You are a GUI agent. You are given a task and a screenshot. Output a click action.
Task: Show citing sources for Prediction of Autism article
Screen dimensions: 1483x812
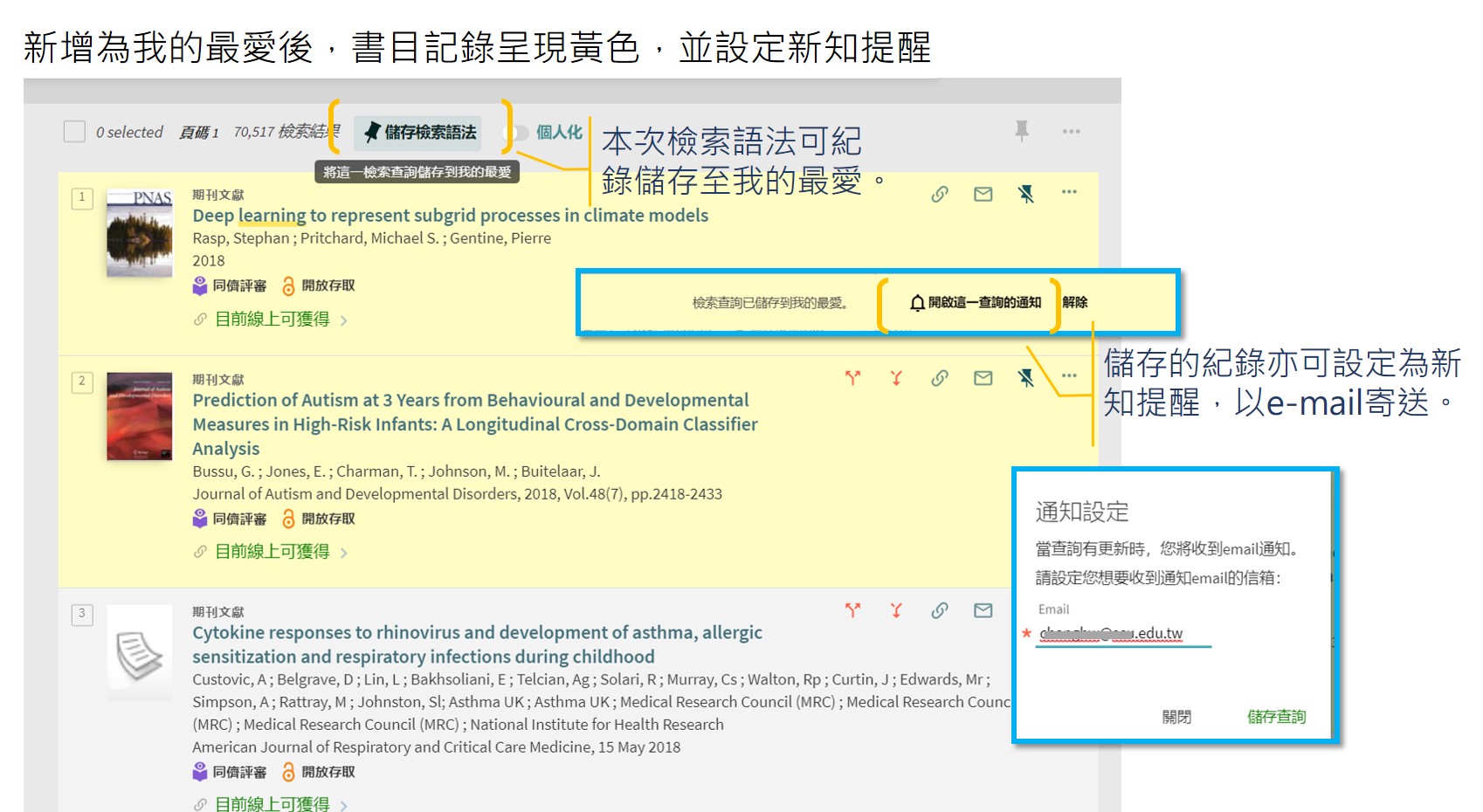coord(852,378)
